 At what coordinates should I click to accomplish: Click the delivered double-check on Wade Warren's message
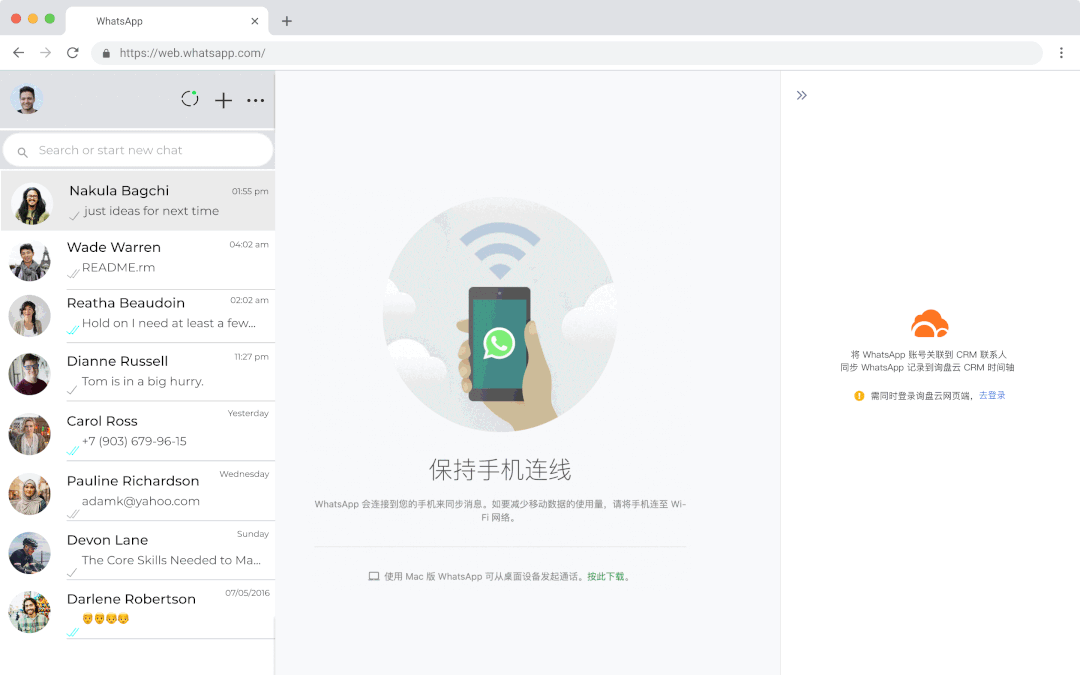coord(73,273)
